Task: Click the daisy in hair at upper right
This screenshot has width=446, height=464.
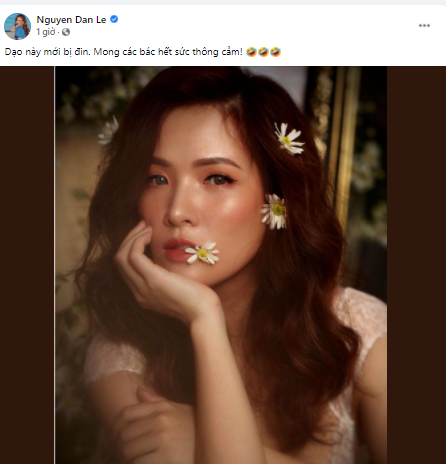Action: pyautogui.click(x=288, y=138)
